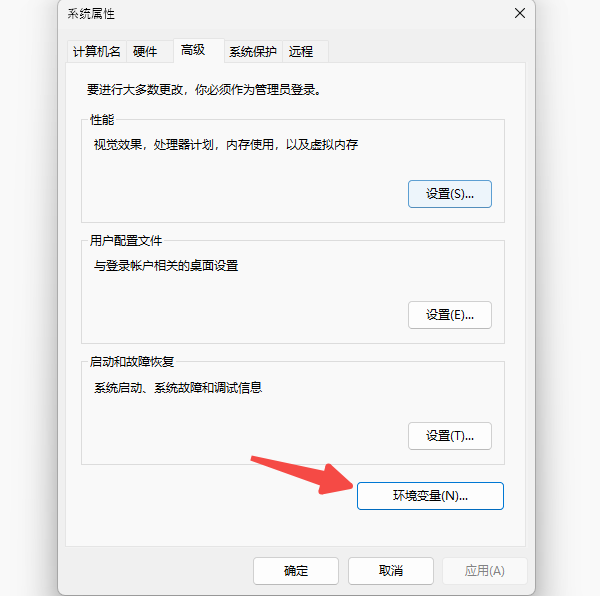Click the 系统启动、系统故障和调试信息 description
600x596 pixels.
(178, 388)
